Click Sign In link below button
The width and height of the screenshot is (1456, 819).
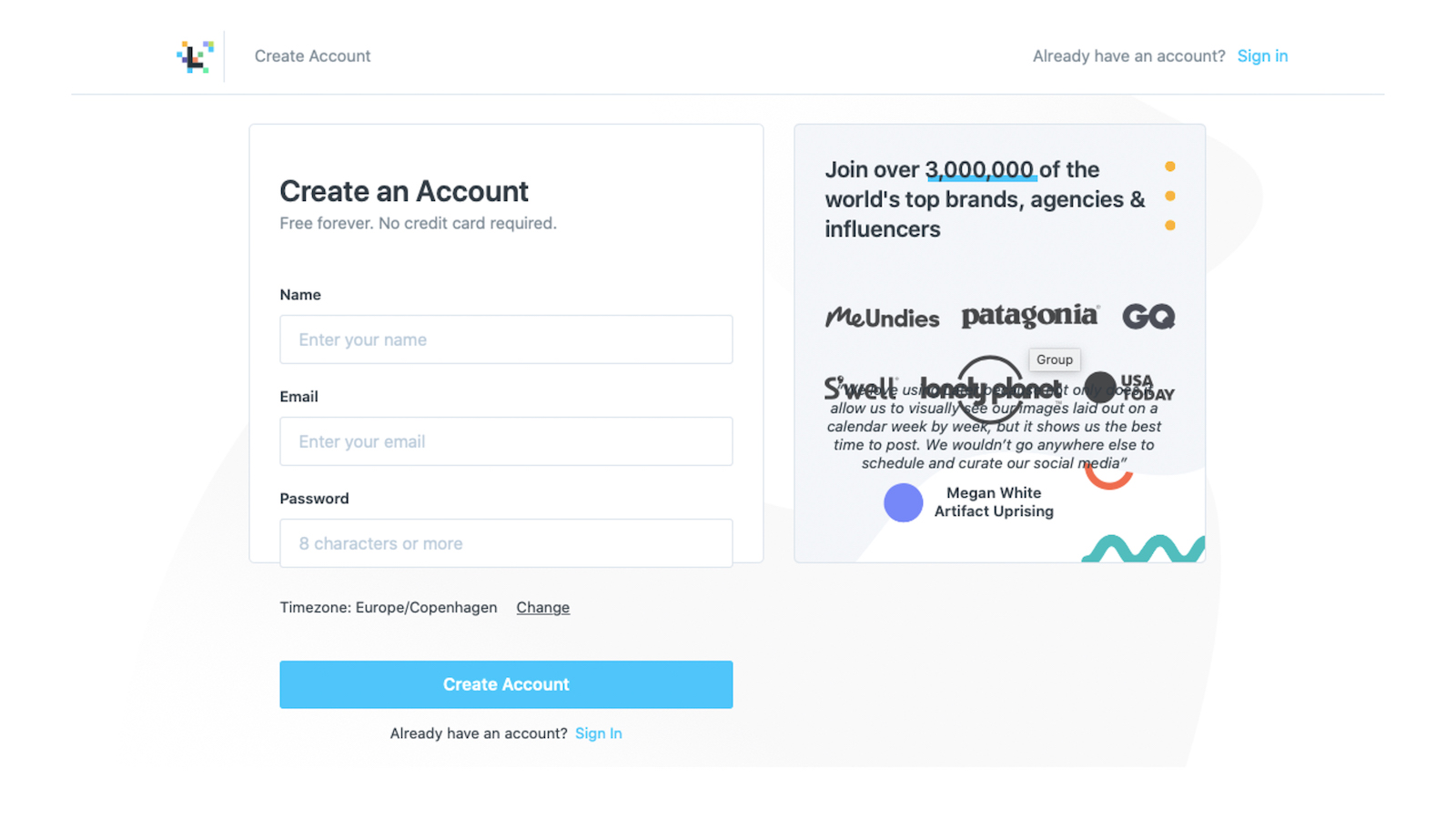click(x=598, y=733)
